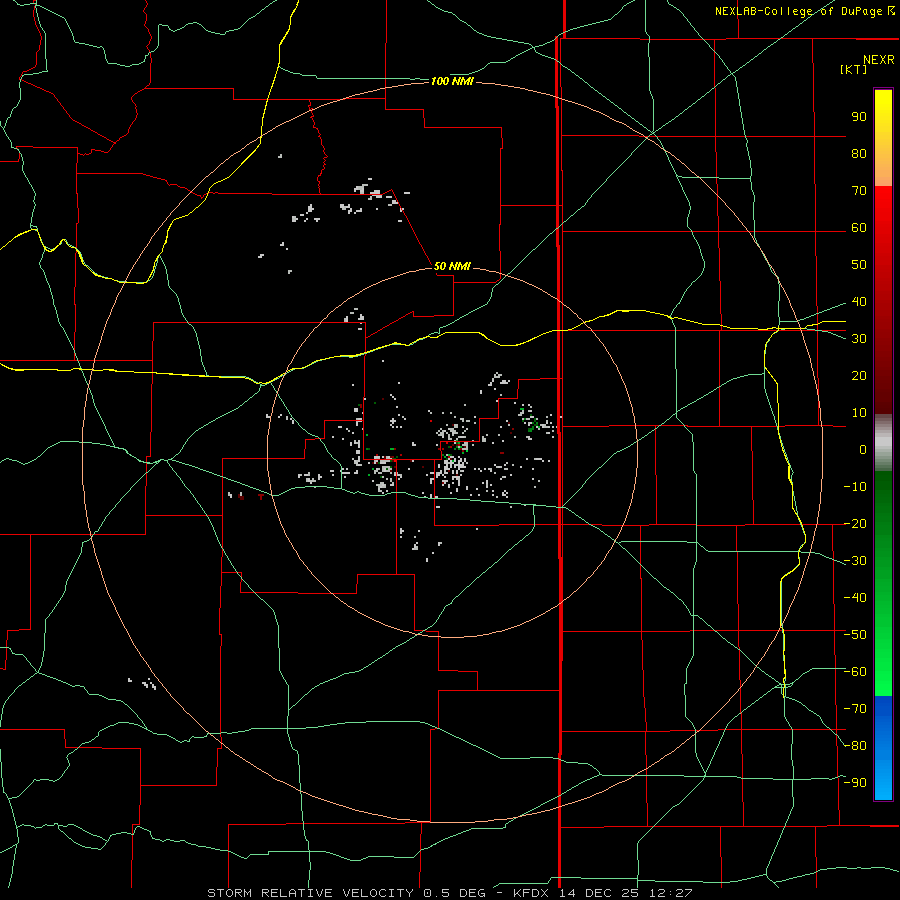Click the 100 NMI range ring label
This screenshot has height=900, width=900.
pos(452,82)
